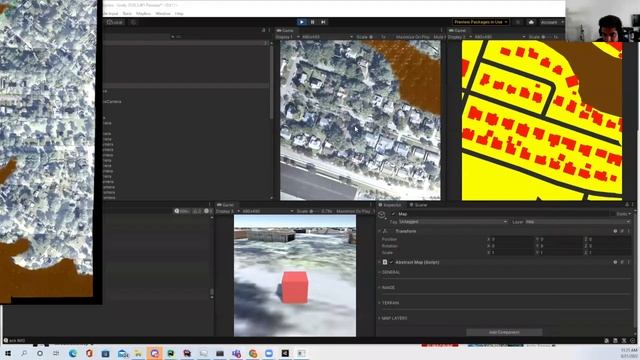Click the Position X field
The width and height of the screenshot is (640, 360).
click(512, 239)
